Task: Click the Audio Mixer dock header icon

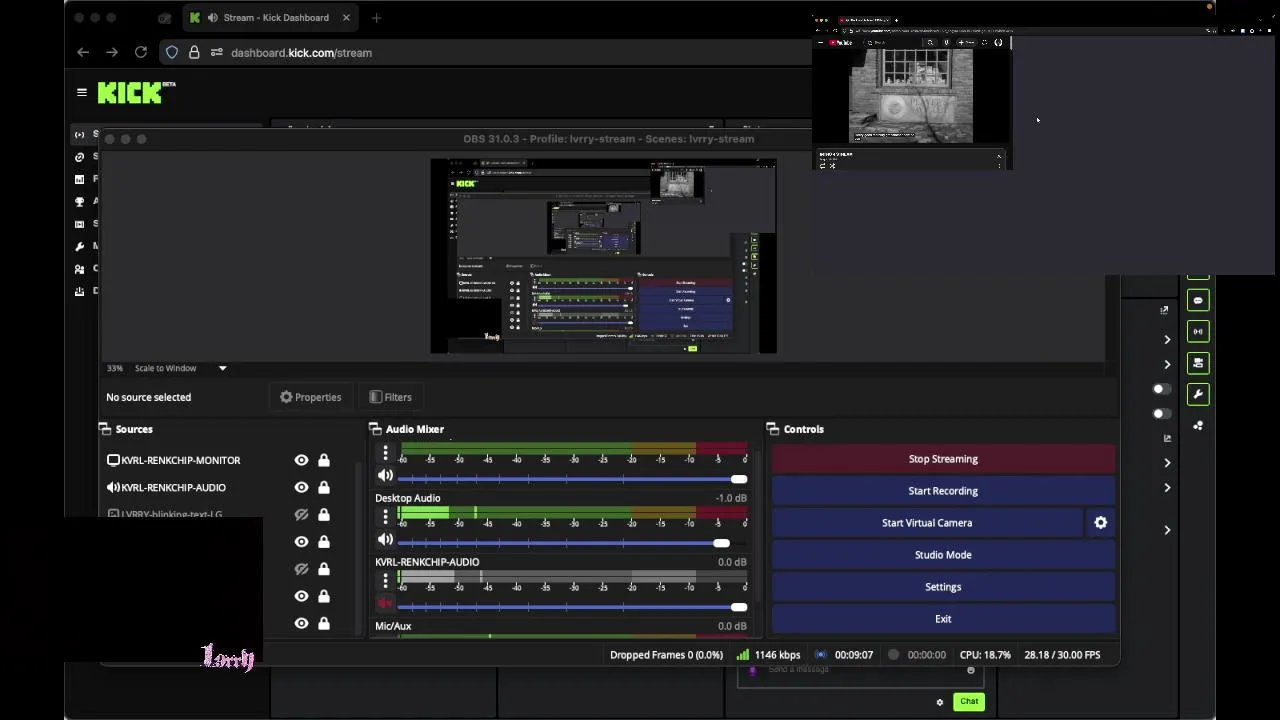Action: pyautogui.click(x=376, y=429)
